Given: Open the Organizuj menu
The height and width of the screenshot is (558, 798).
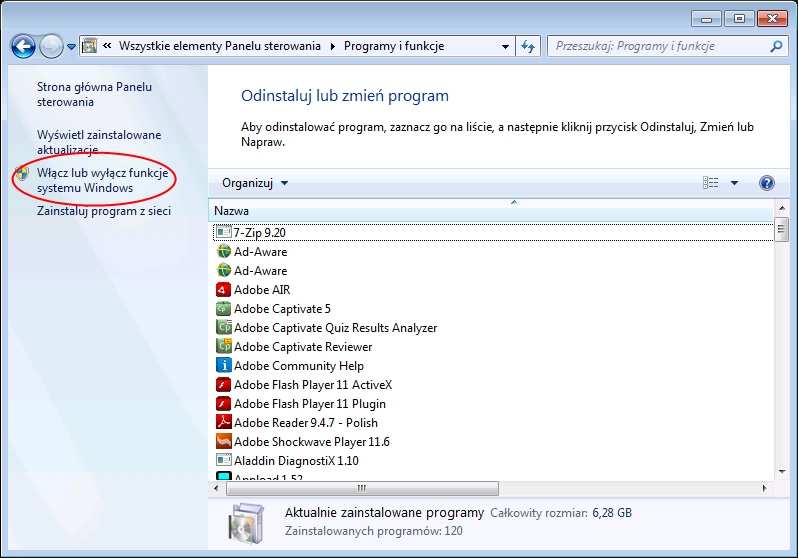Looking at the screenshot, I should [255, 183].
